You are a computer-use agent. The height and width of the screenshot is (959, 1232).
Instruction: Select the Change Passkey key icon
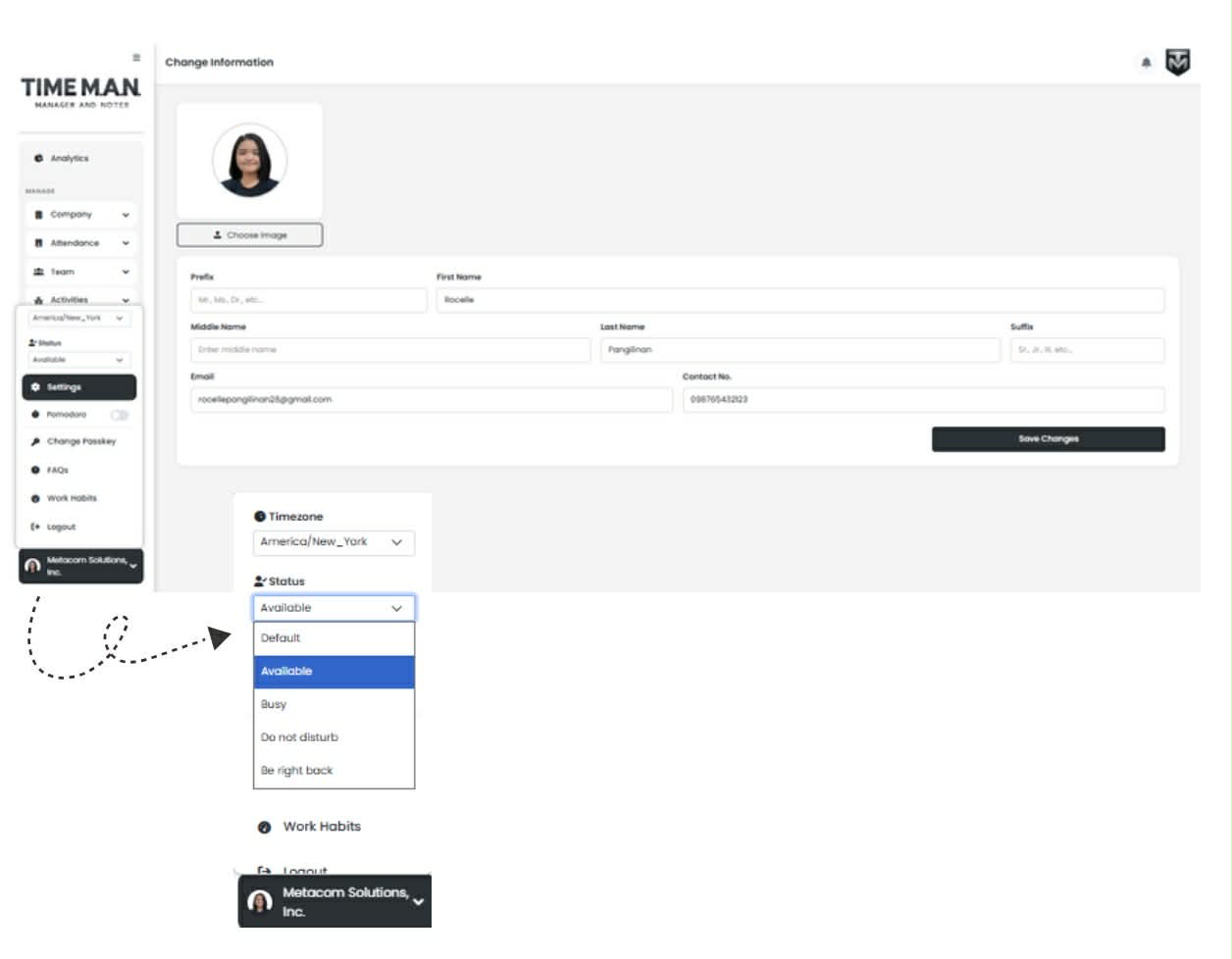(35, 442)
